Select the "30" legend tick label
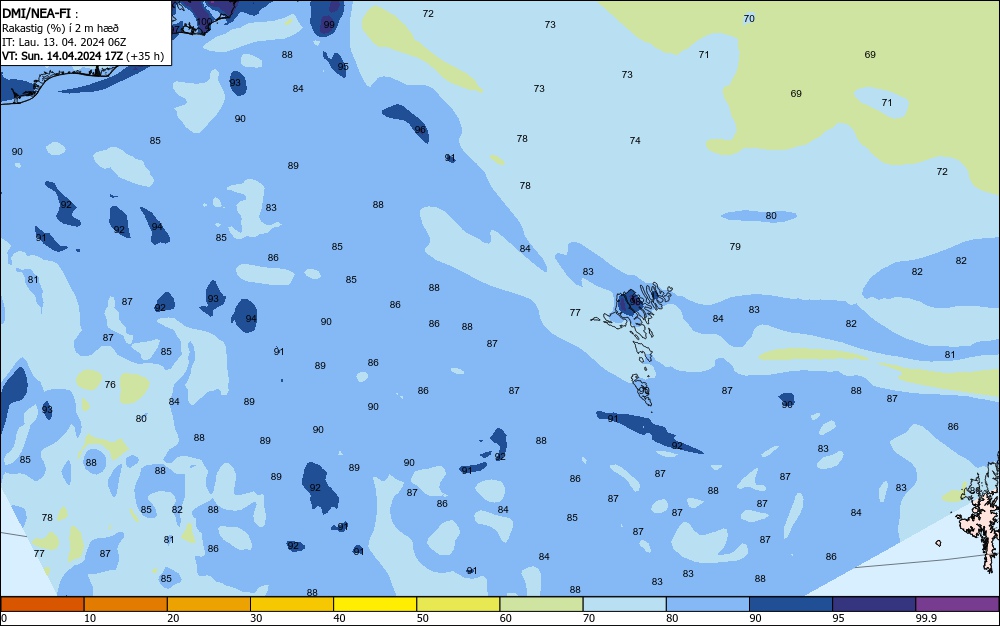The width and height of the screenshot is (1000, 626). tap(256, 618)
